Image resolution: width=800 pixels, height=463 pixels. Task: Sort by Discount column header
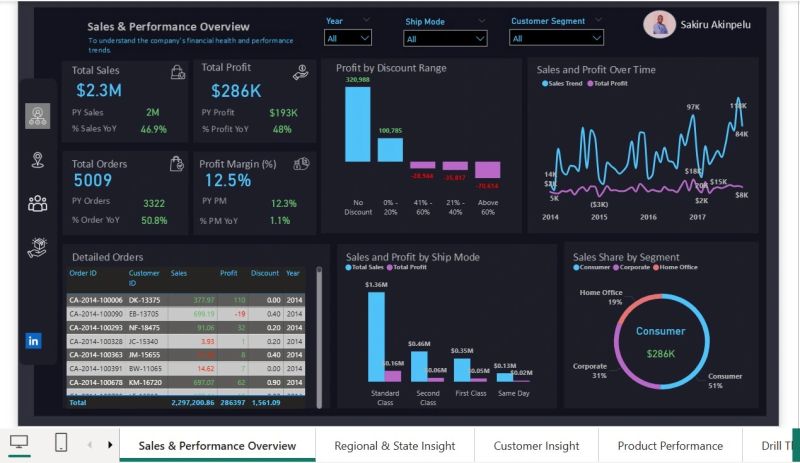coord(265,273)
